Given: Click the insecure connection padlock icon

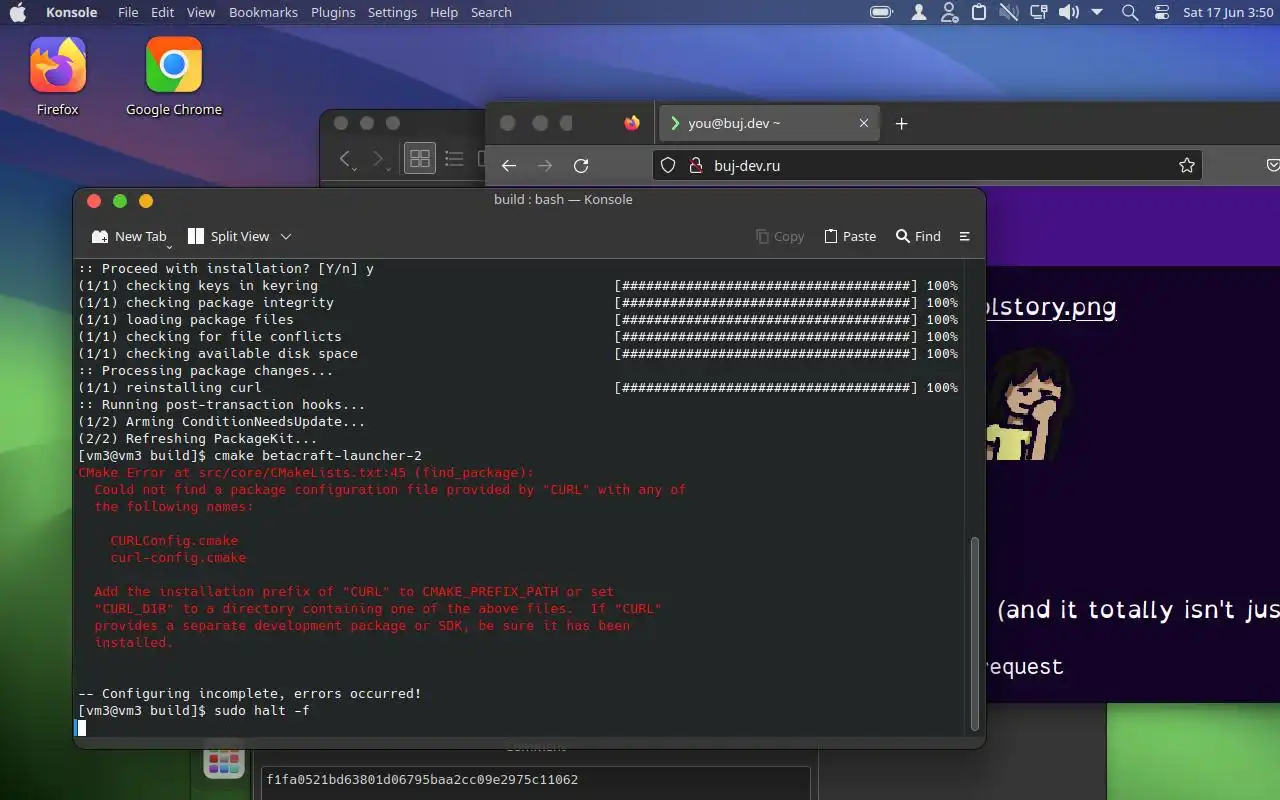Looking at the screenshot, I should 697,166.
